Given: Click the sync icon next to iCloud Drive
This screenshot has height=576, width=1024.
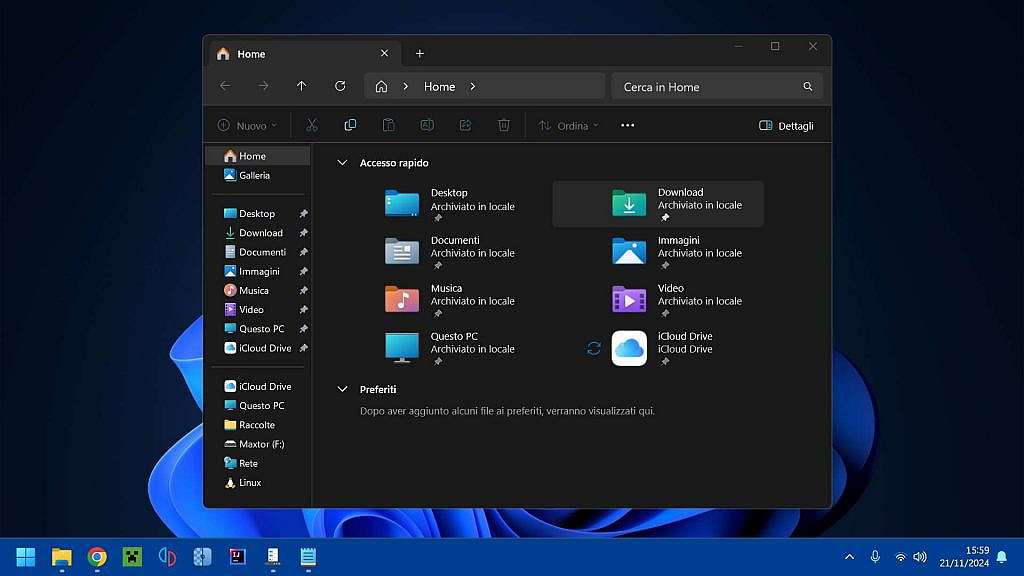Looking at the screenshot, I should [594, 348].
